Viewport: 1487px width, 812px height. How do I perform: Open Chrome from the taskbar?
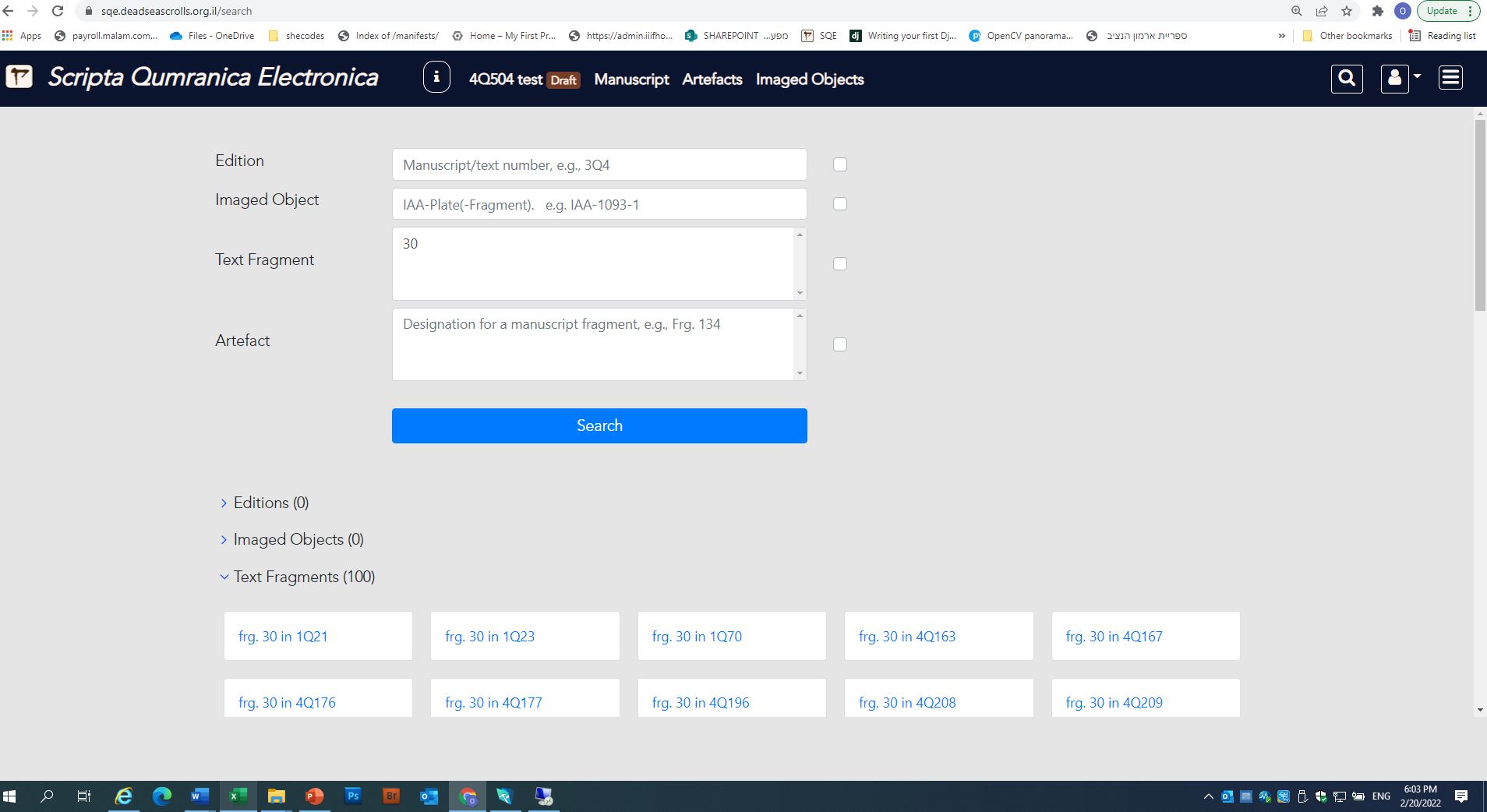coord(468,796)
